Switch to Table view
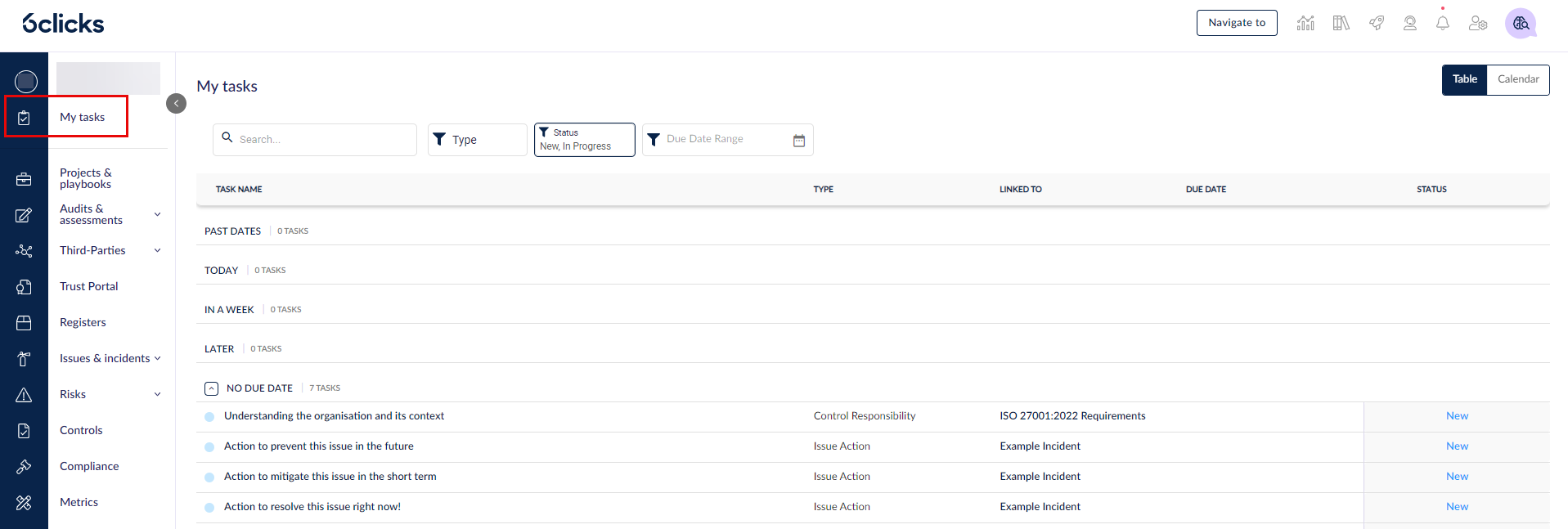This screenshot has width=1568, height=529. (x=1464, y=79)
